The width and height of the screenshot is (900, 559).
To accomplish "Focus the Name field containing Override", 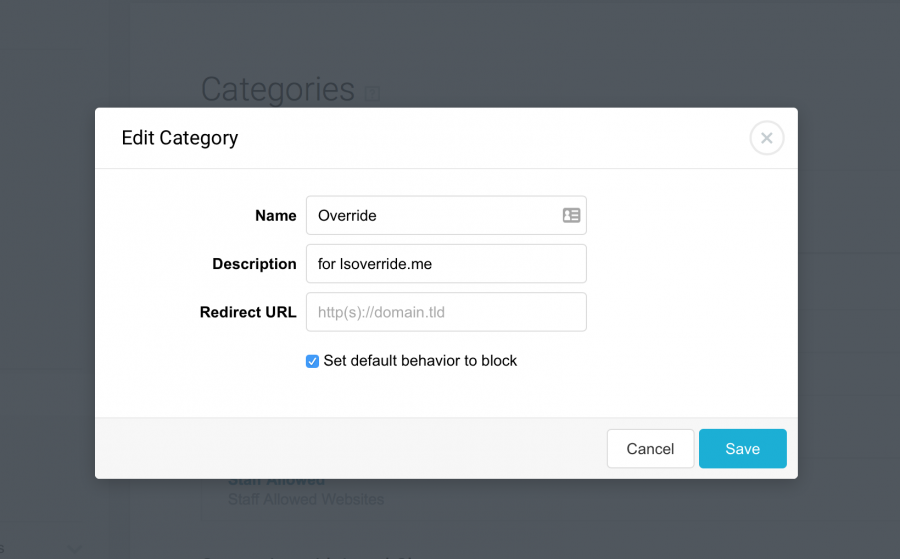I will 446,215.
